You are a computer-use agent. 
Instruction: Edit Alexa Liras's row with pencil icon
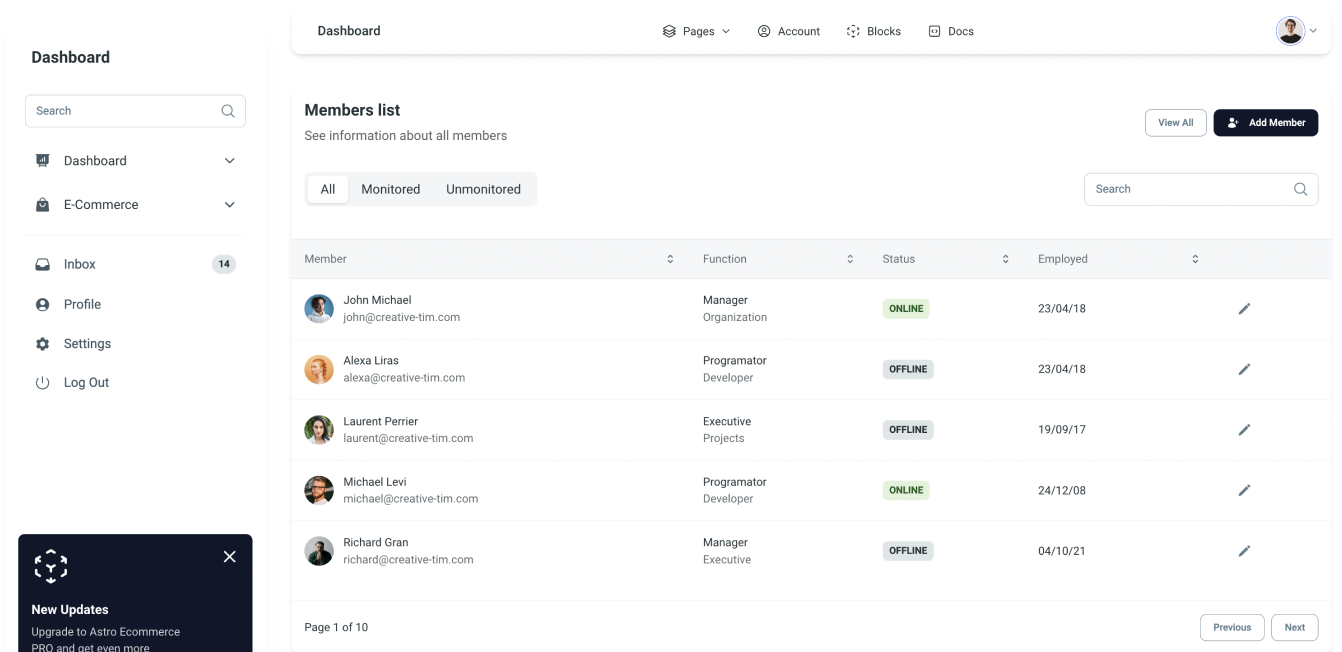point(1244,369)
